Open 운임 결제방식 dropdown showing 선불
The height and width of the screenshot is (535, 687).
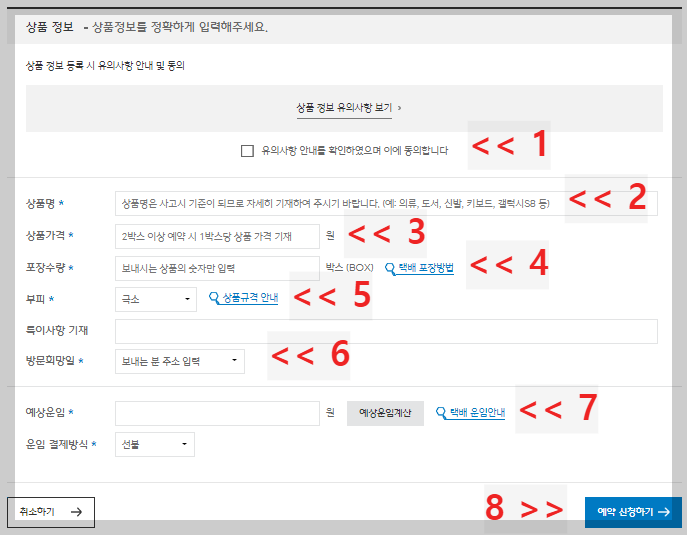pyautogui.click(x=155, y=444)
